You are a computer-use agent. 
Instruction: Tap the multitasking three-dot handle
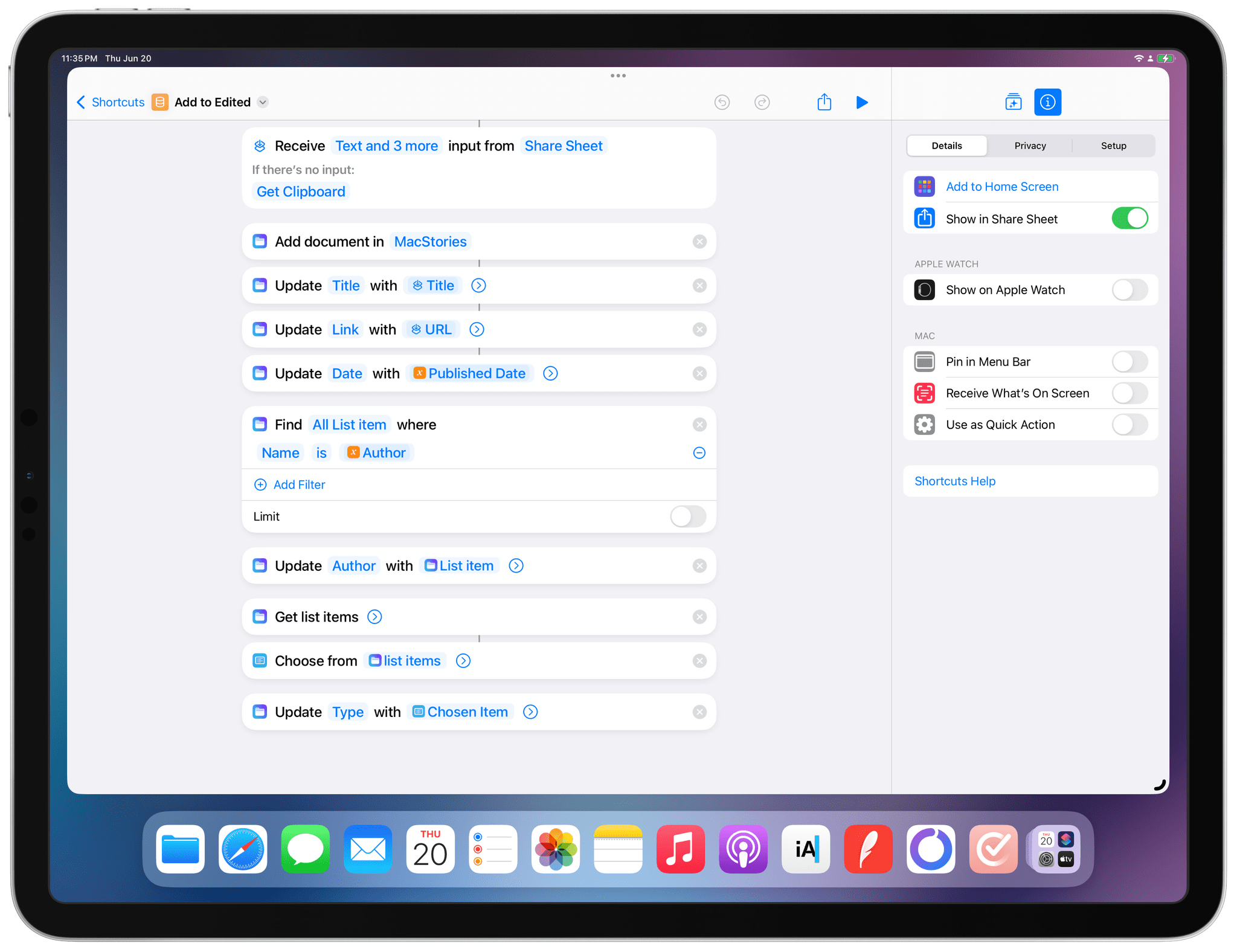click(x=618, y=76)
